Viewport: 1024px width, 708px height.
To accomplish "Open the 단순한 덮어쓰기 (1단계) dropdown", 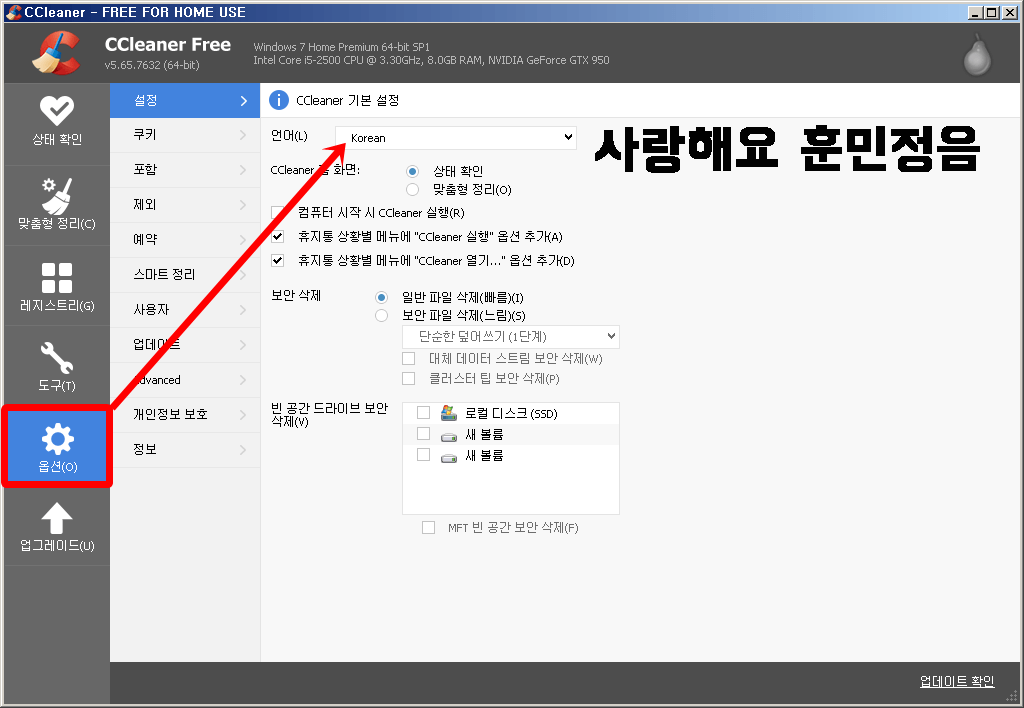I will click(511, 336).
